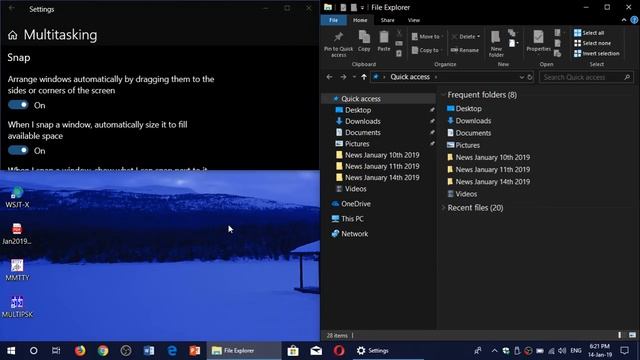640x360 pixels.
Task: Click Select none in the ribbon
Action: click(x=592, y=43)
